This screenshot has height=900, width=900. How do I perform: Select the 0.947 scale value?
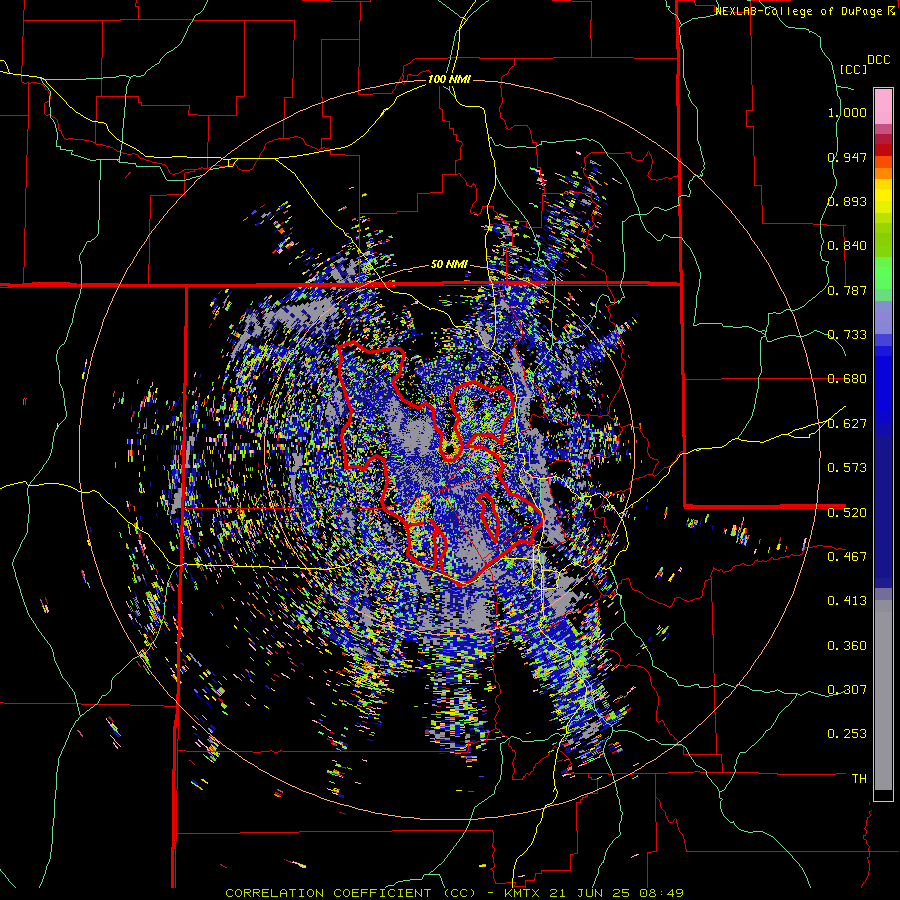(x=847, y=157)
